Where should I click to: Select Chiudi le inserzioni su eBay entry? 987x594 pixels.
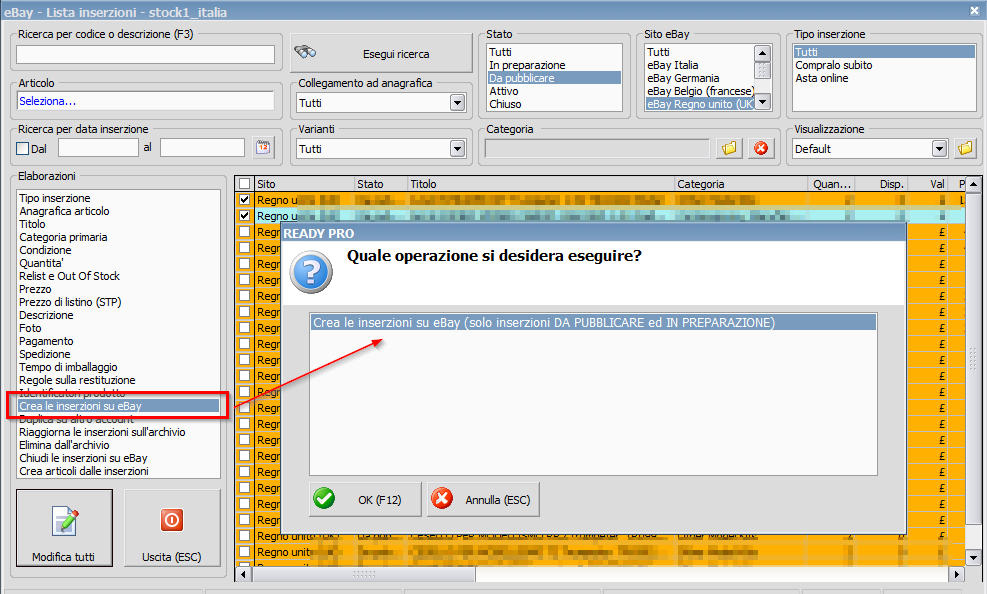[x=83, y=458]
